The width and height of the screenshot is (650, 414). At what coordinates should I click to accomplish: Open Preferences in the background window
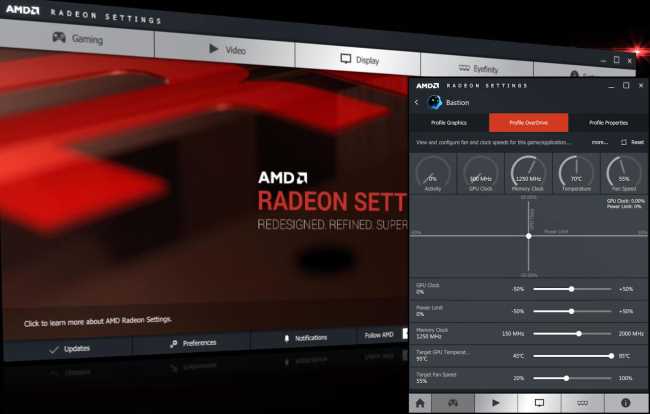click(x=192, y=343)
